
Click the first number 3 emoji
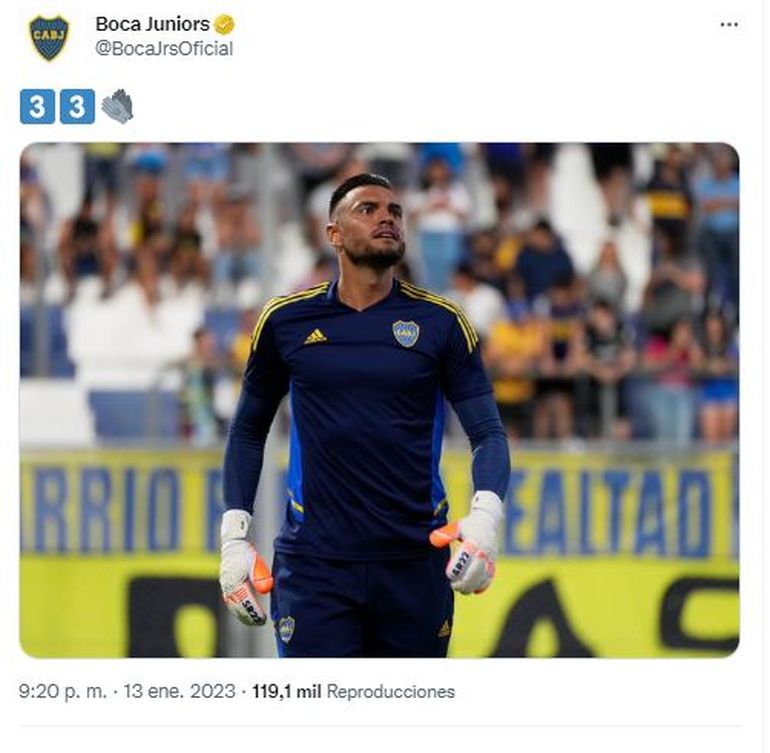pyautogui.click(x=37, y=107)
